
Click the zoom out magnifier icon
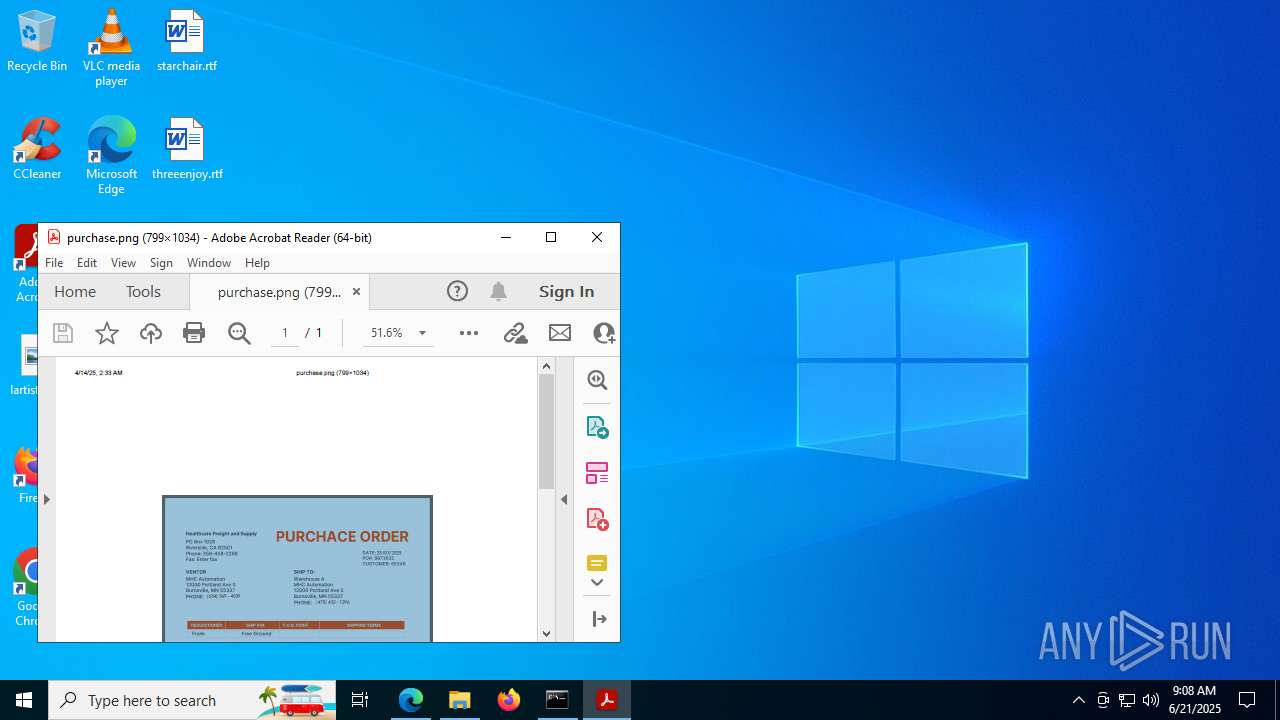pos(239,333)
